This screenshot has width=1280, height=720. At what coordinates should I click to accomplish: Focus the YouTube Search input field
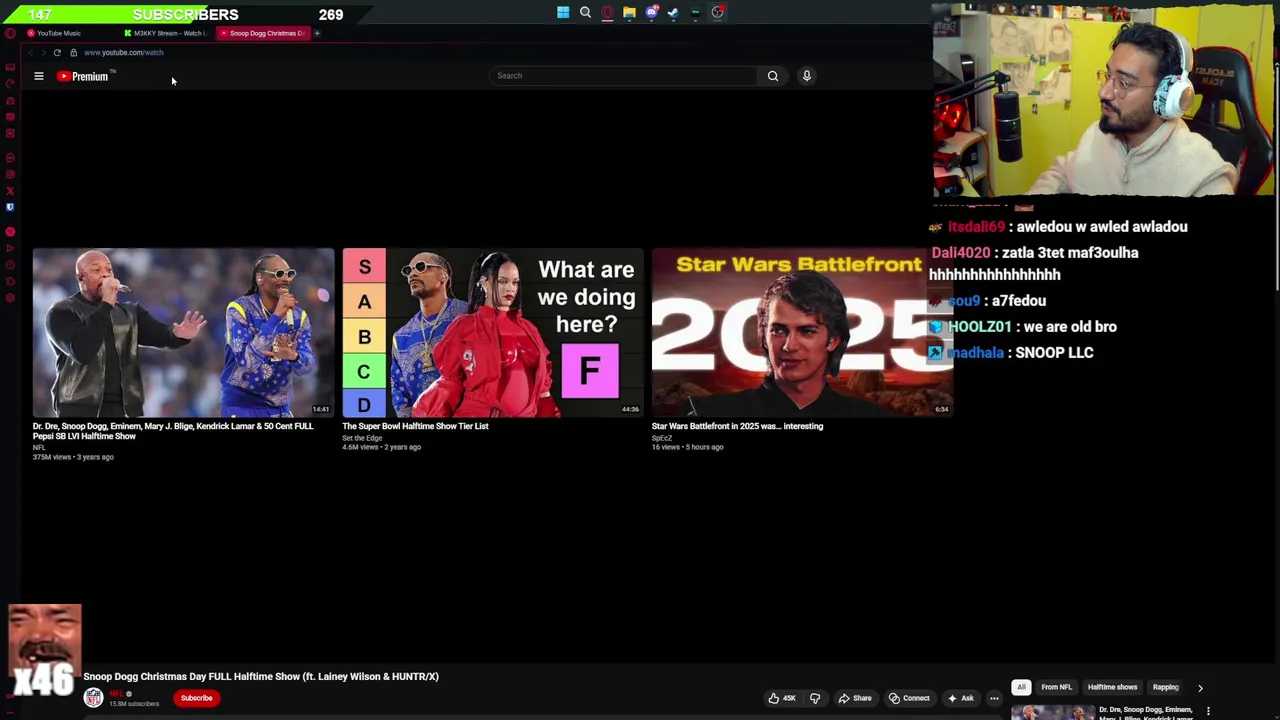624,76
